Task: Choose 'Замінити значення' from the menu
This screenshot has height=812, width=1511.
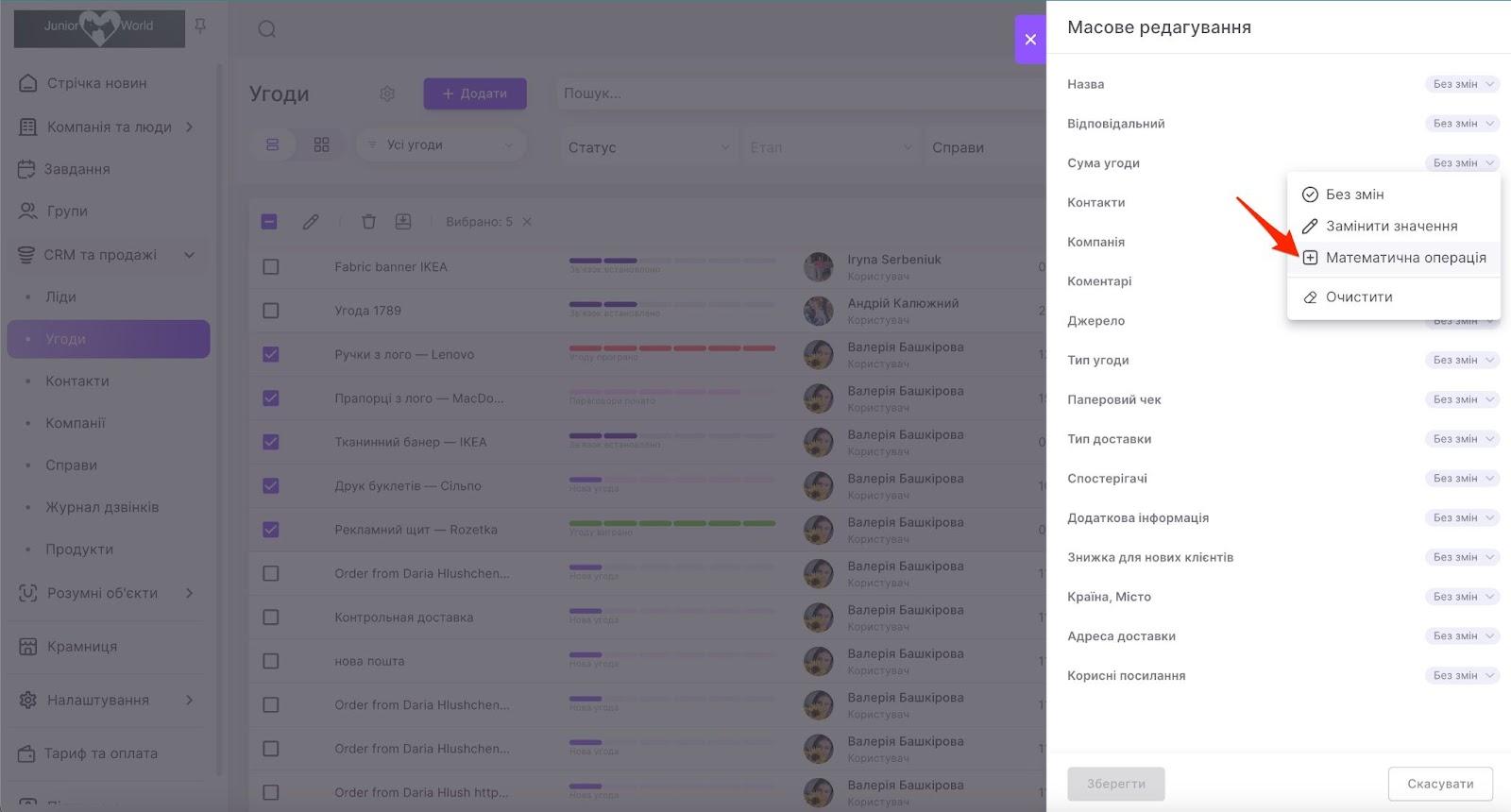Action: coord(1391,226)
